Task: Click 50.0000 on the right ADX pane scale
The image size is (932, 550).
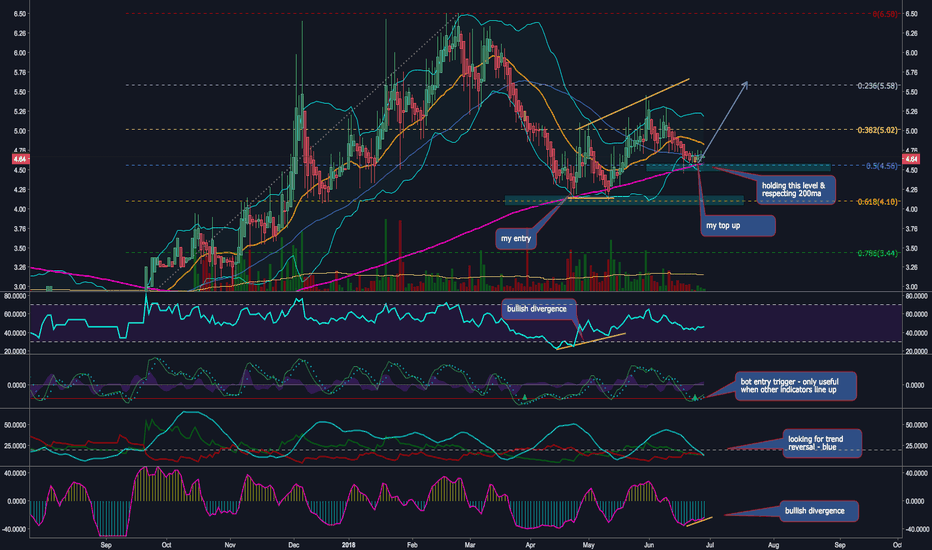Action: click(915, 425)
